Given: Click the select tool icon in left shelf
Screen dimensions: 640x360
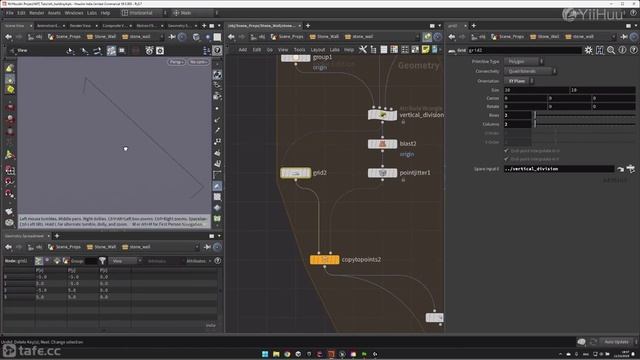Looking at the screenshot, I should (10, 69).
